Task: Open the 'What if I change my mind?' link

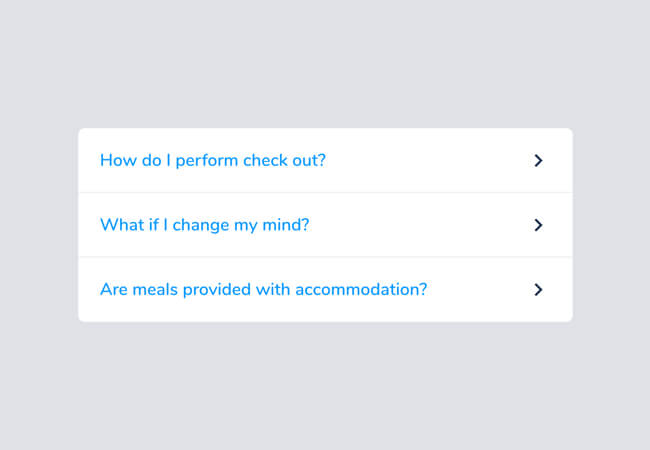Action: [x=204, y=225]
